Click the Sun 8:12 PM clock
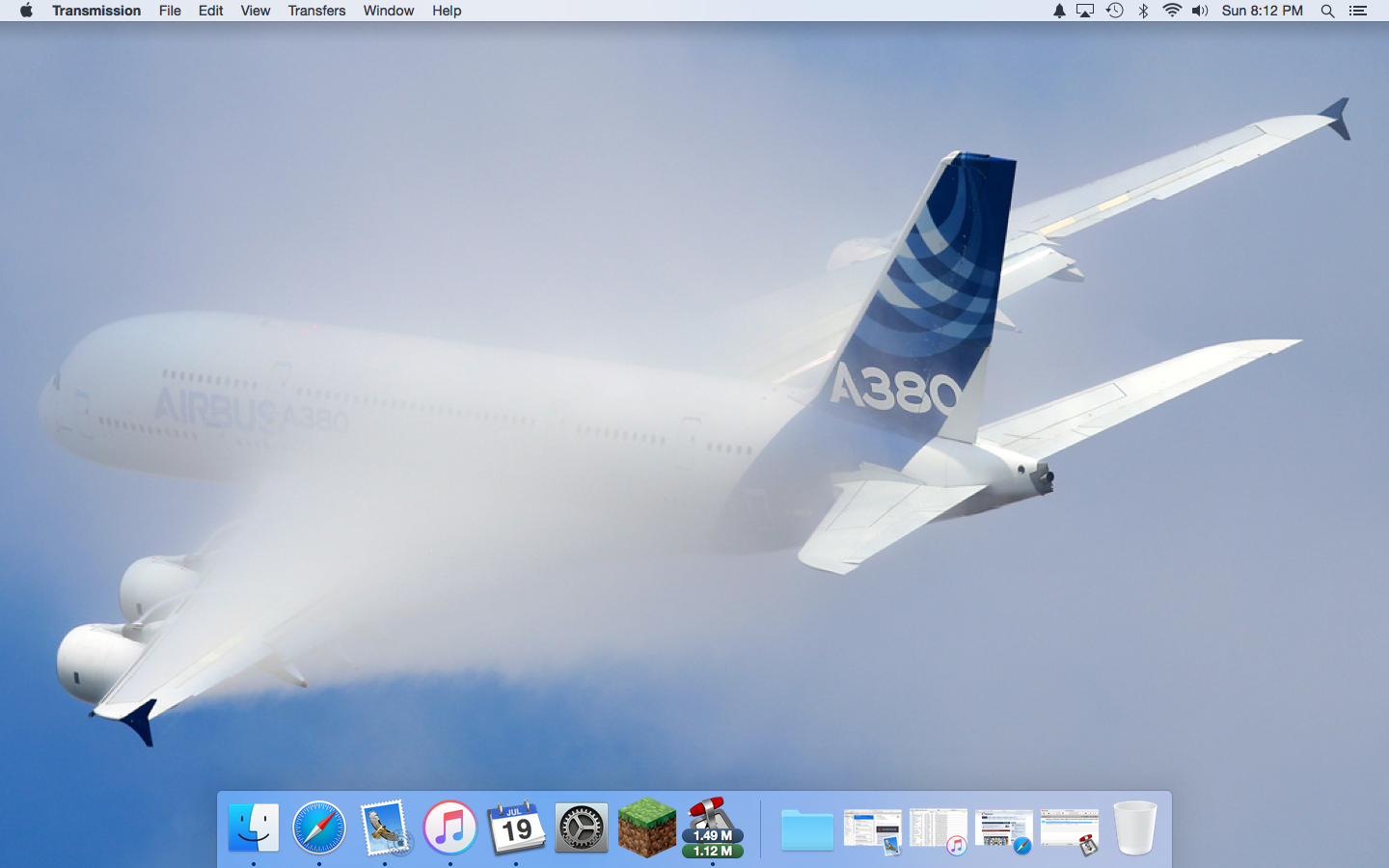This screenshot has height=868, width=1389. coord(1262,11)
